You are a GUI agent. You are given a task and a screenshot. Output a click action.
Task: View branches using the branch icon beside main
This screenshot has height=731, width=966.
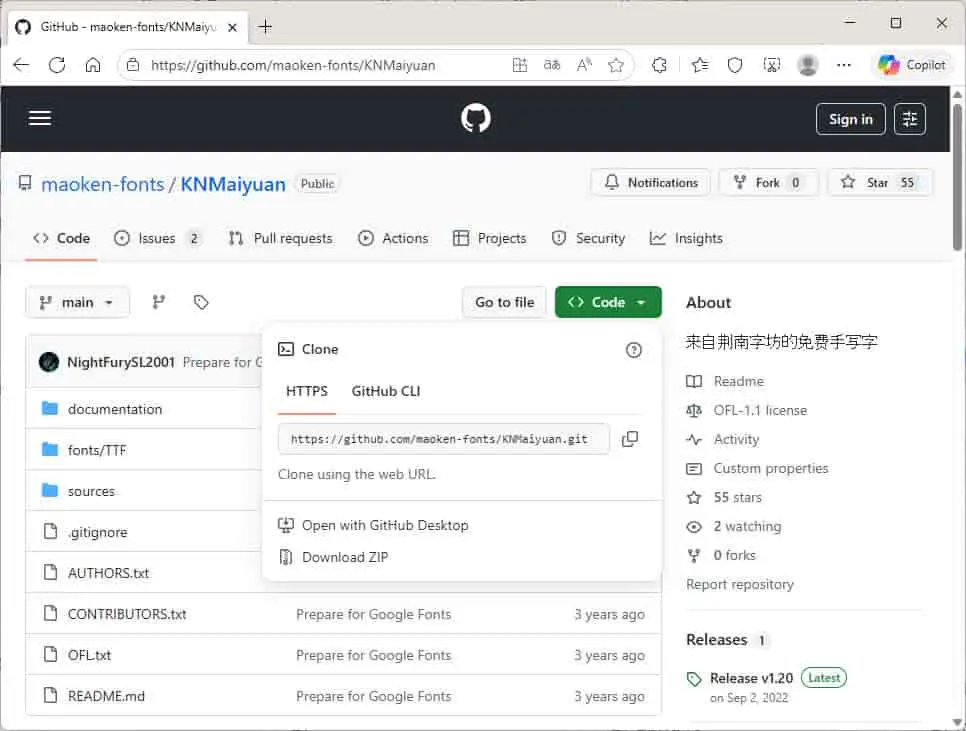[159, 302]
